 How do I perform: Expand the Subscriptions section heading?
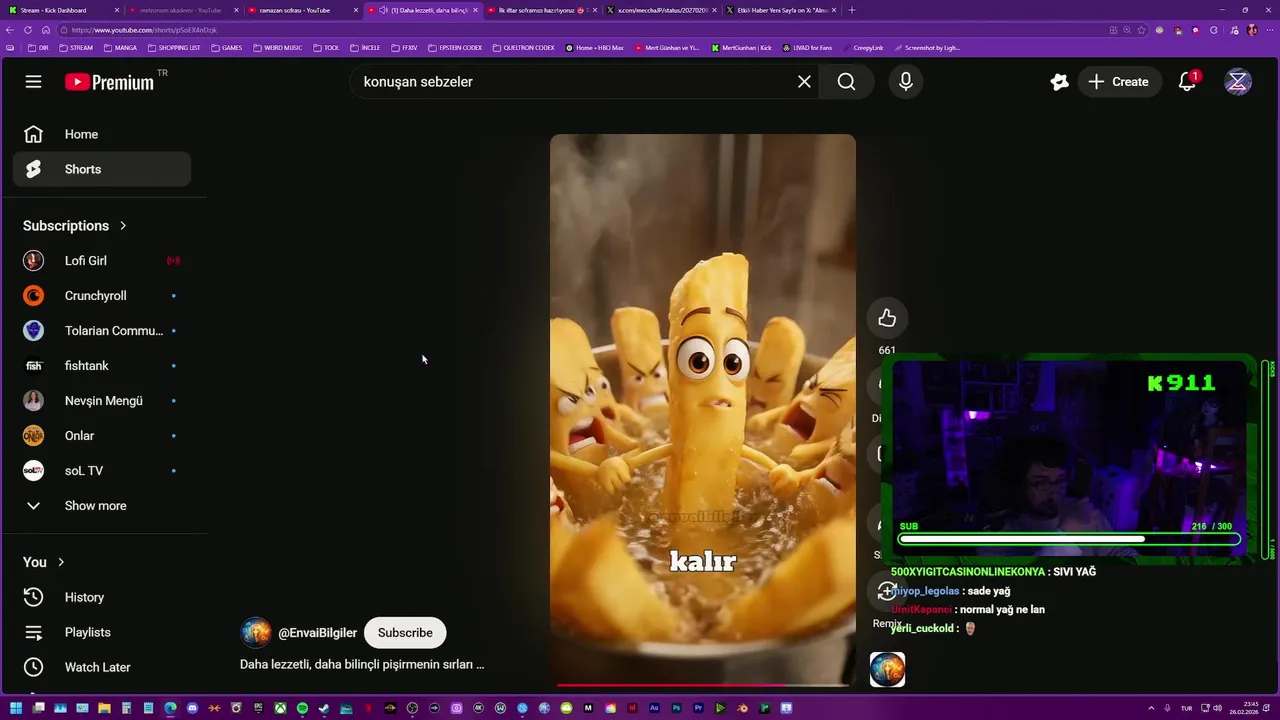click(75, 226)
